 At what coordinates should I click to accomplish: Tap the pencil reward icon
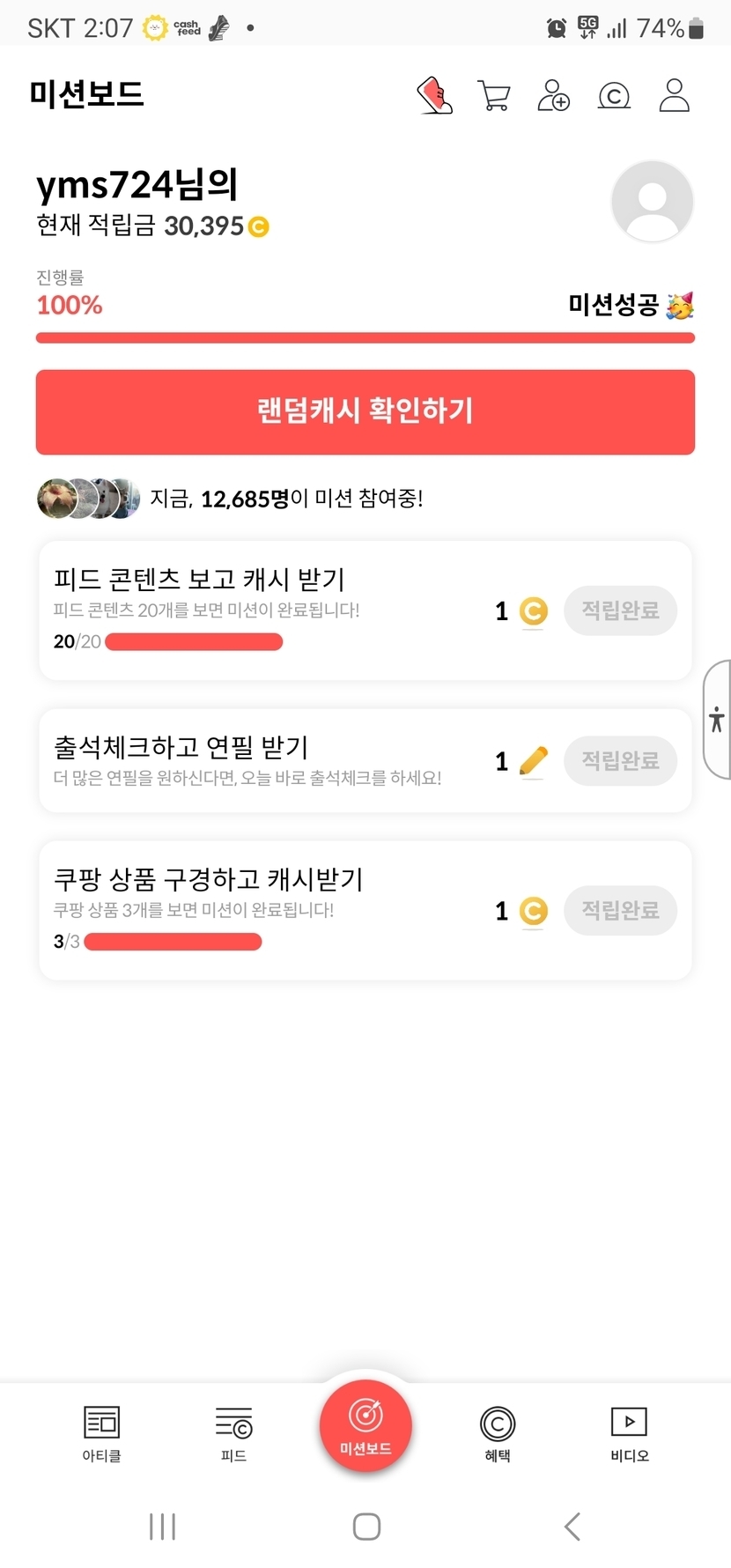click(533, 760)
